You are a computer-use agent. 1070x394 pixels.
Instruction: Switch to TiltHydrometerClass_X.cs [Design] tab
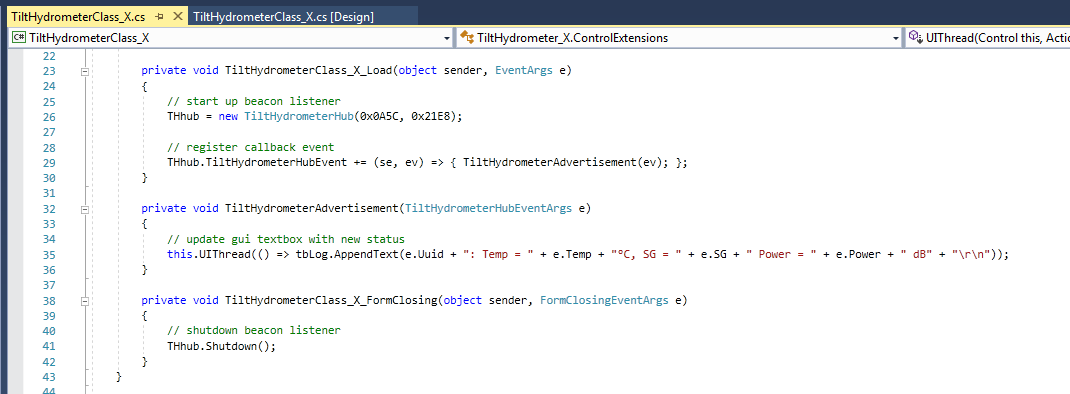click(x=284, y=17)
